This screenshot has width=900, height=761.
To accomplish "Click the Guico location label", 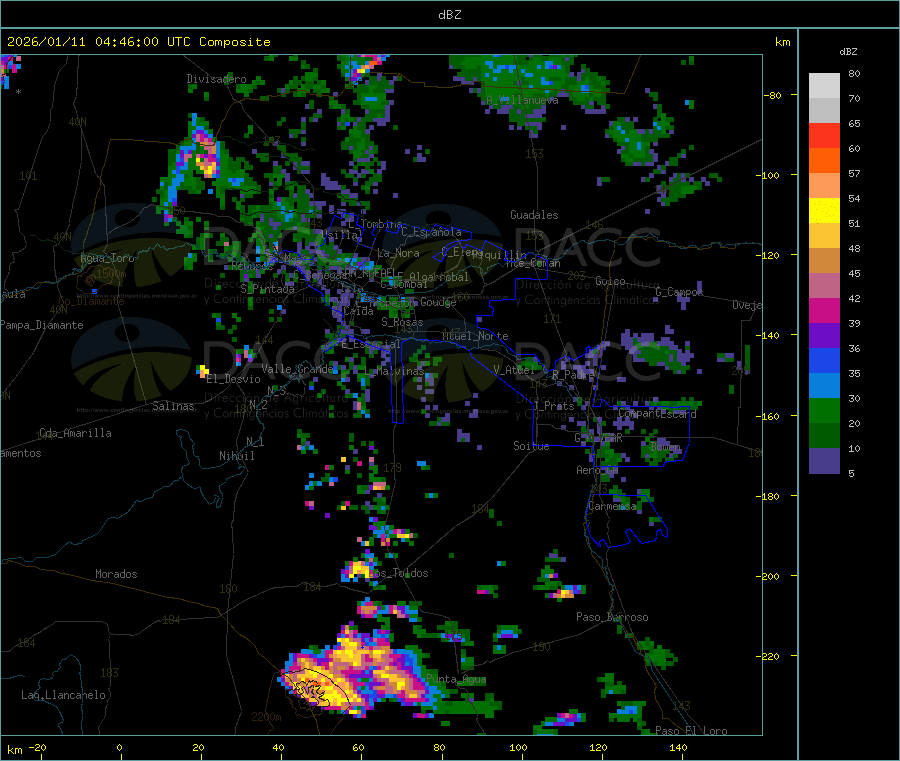I will coord(610,281).
